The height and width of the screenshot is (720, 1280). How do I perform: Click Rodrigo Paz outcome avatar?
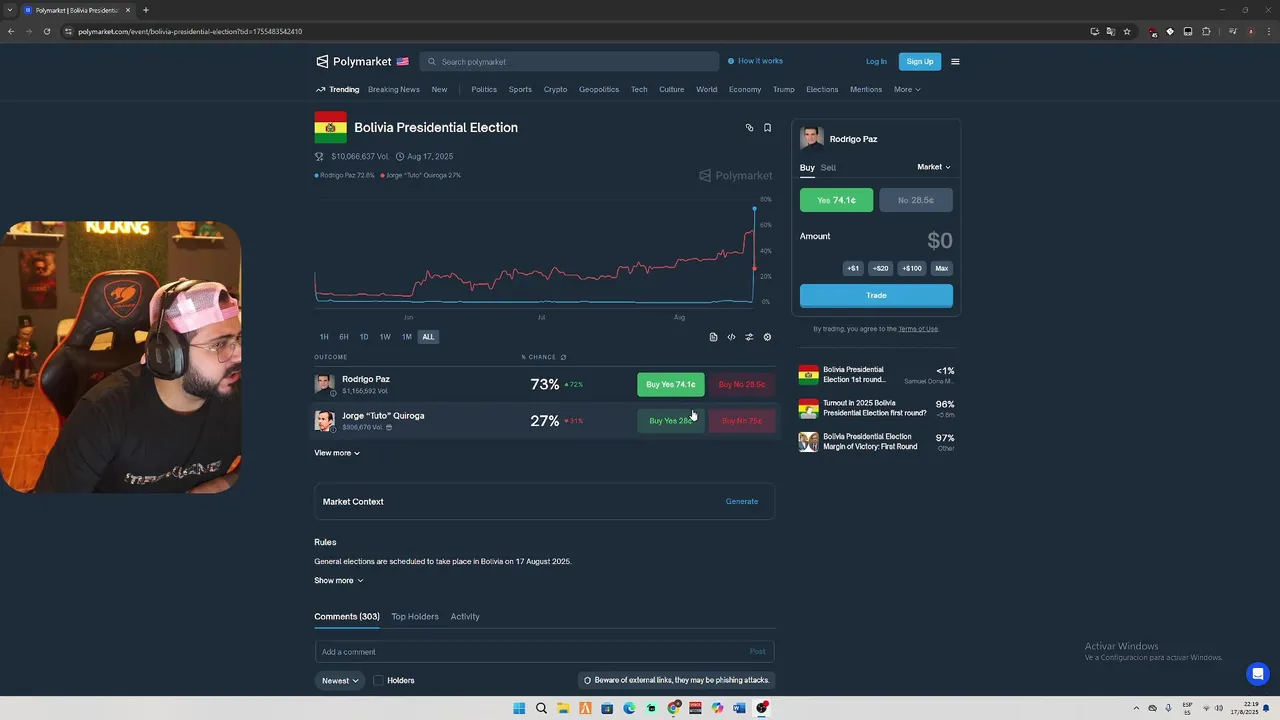coord(324,384)
